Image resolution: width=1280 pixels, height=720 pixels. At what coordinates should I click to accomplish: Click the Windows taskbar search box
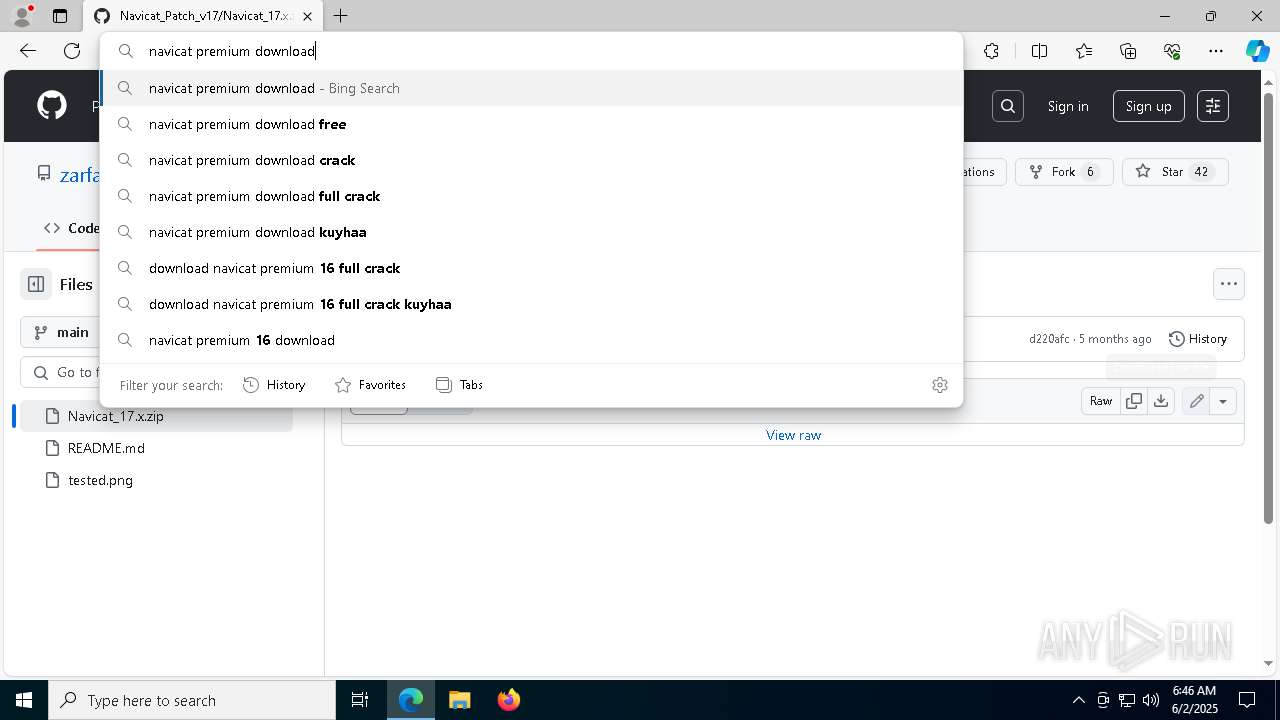pos(192,700)
